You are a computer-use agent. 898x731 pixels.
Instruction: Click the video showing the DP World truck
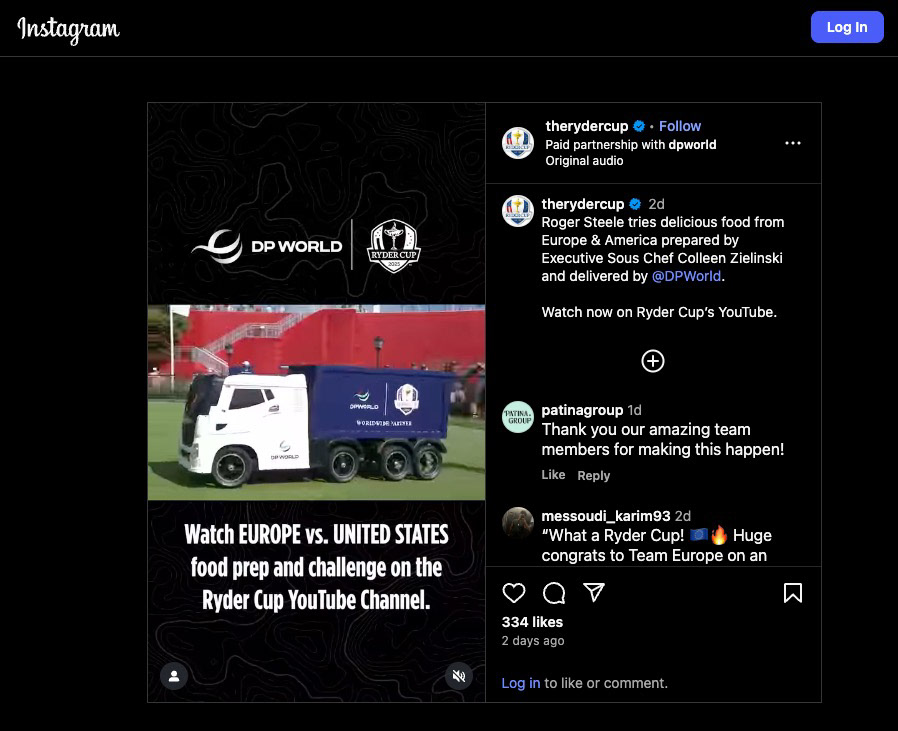tap(316, 402)
